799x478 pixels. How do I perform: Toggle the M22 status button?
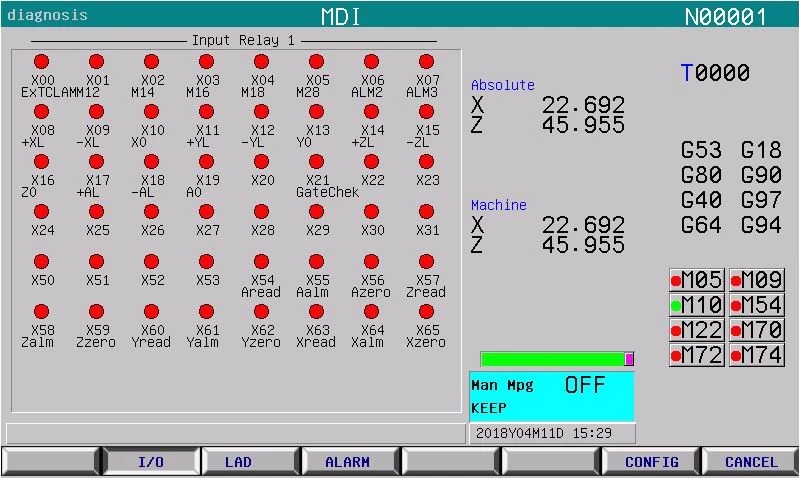point(696,330)
